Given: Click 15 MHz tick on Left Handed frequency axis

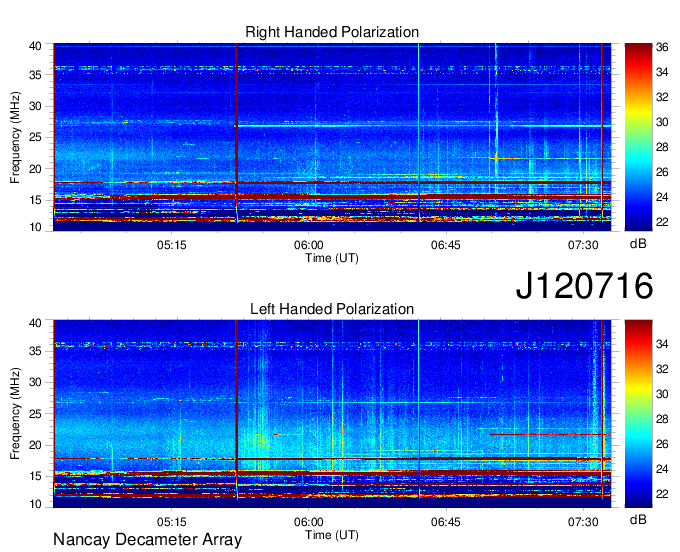Looking at the screenshot, I should click(x=35, y=477).
